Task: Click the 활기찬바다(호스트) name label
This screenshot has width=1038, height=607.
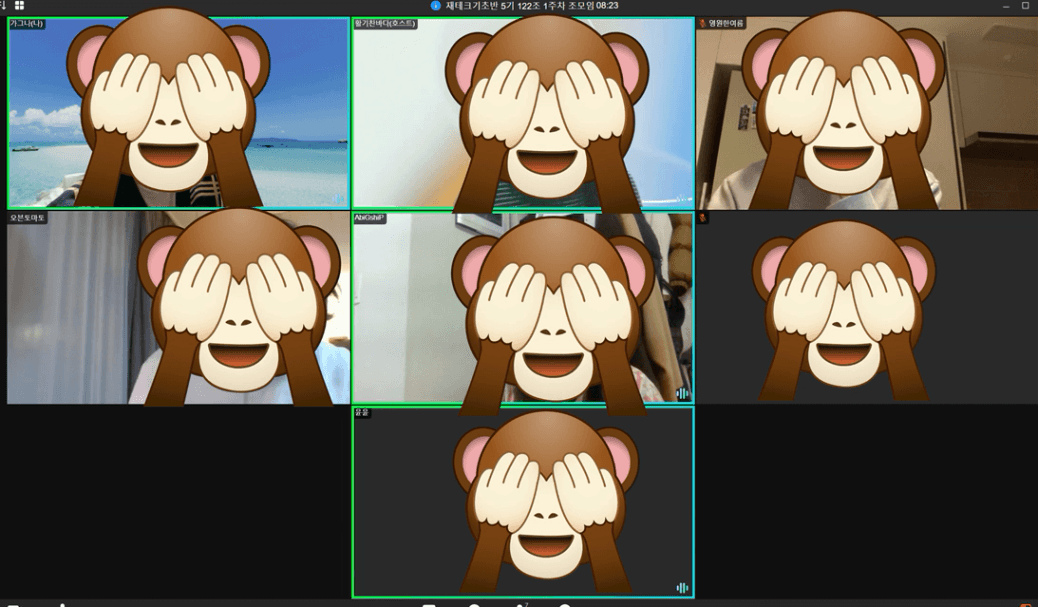Action: [385, 23]
